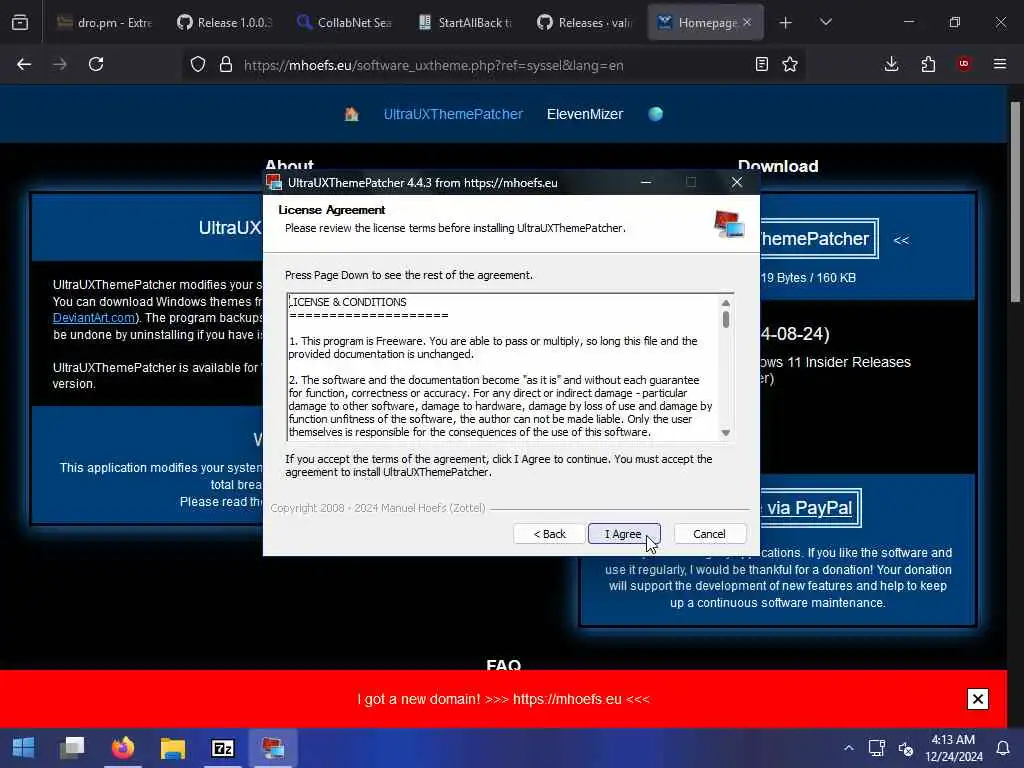Screen dimensions: 1024x768
Task: Open a new browser tab
Action: (x=786, y=23)
